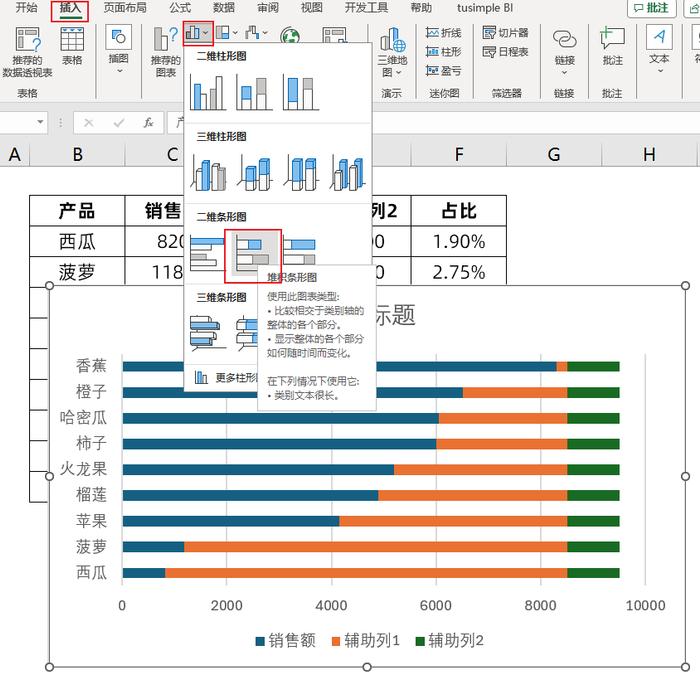
Task: Click the 批注 comment icon in ribbon
Action: tap(612, 46)
